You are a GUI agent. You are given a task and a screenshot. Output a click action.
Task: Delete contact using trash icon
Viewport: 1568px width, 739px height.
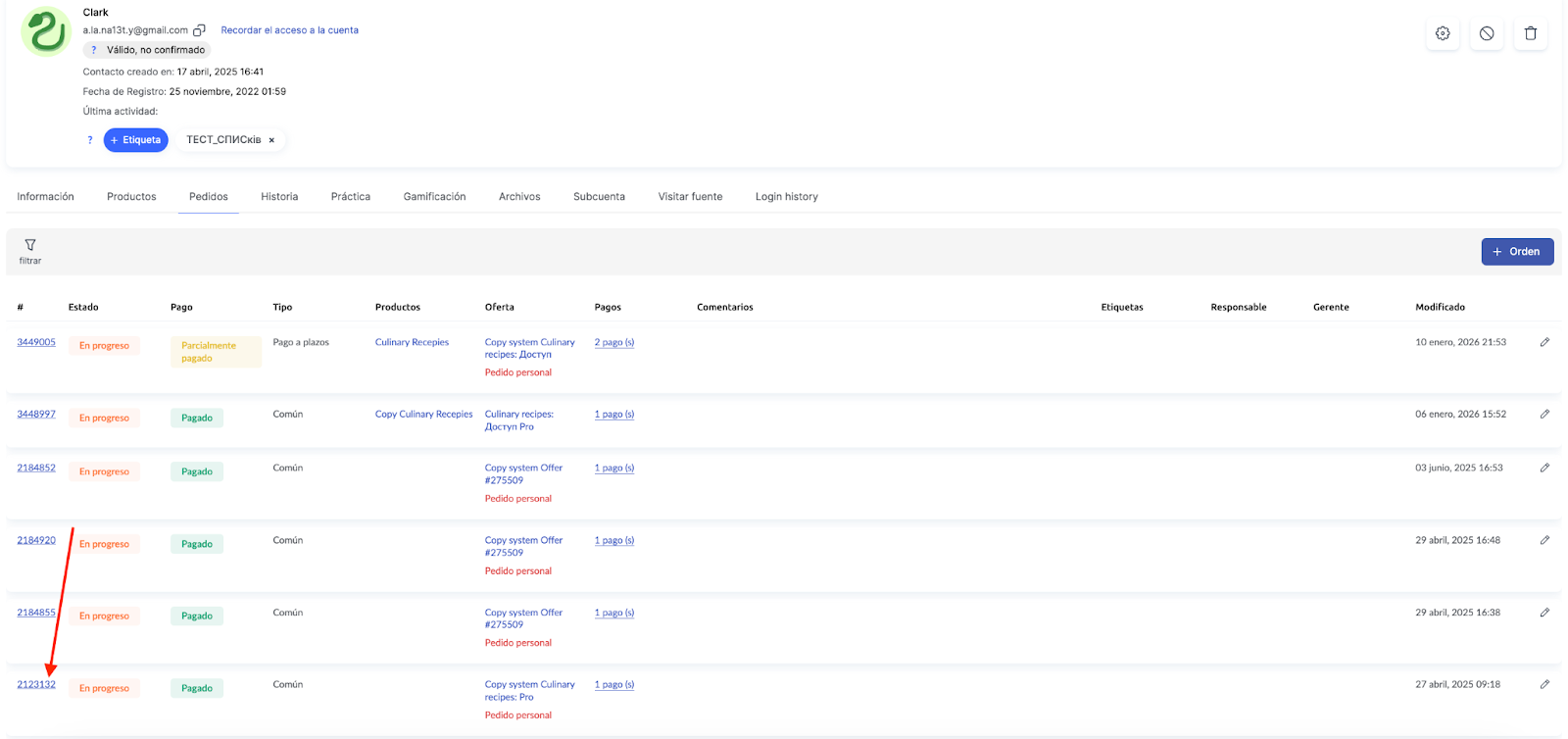(x=1531, y=33)
